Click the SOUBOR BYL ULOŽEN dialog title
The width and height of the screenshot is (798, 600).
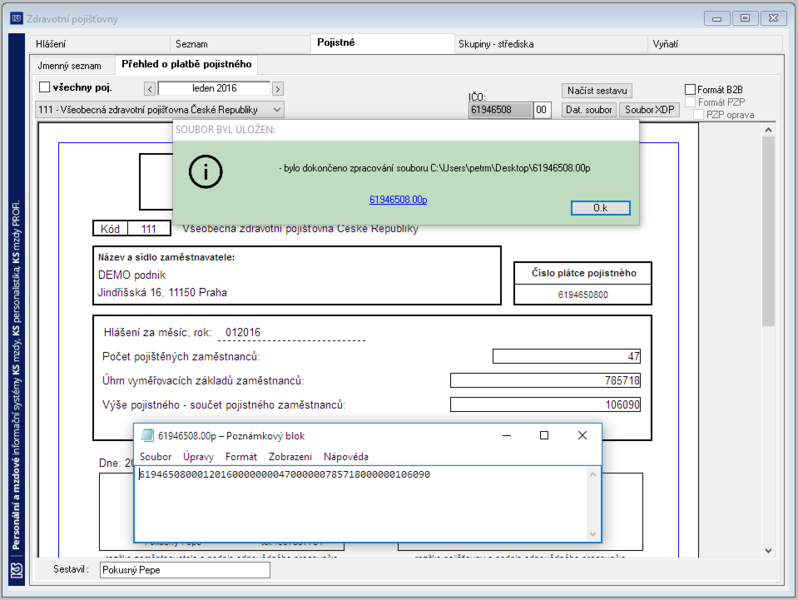225,130
